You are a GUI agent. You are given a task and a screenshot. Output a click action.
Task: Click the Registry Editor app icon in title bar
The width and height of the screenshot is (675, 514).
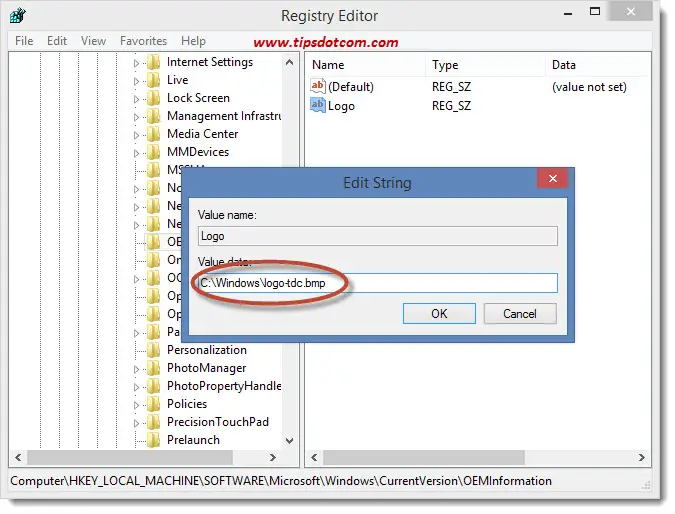(19, 16)
